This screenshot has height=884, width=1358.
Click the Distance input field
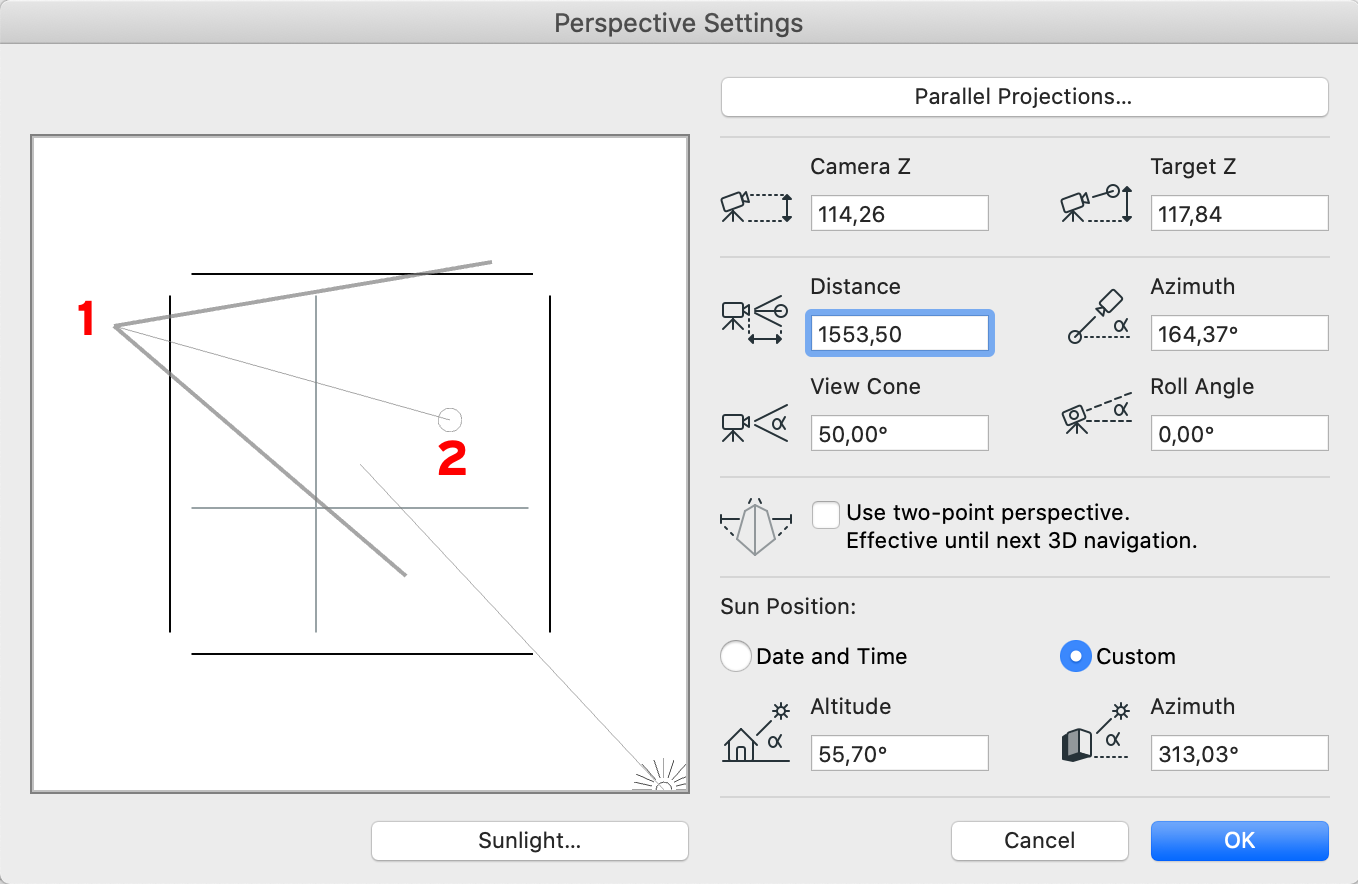(x=899, y=334)
